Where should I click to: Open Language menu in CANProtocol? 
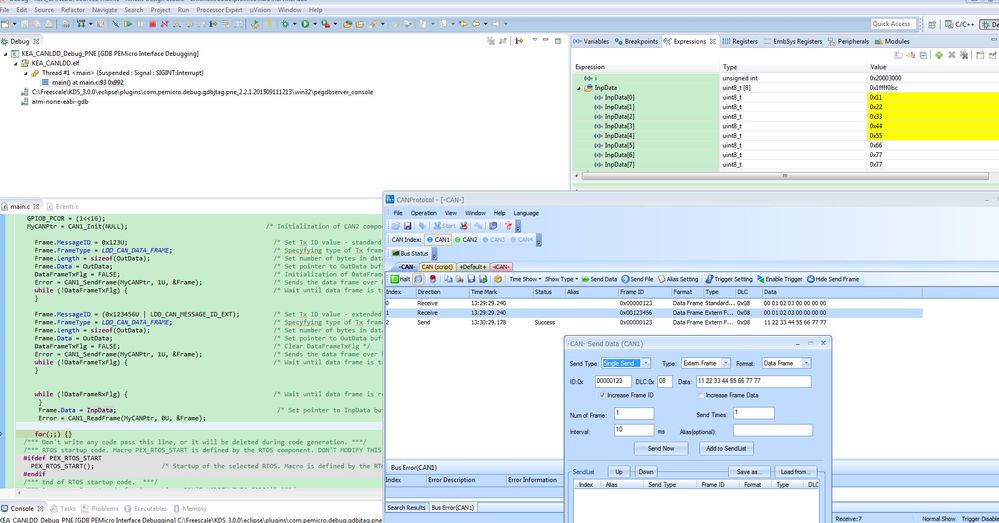tap(526, 213)
